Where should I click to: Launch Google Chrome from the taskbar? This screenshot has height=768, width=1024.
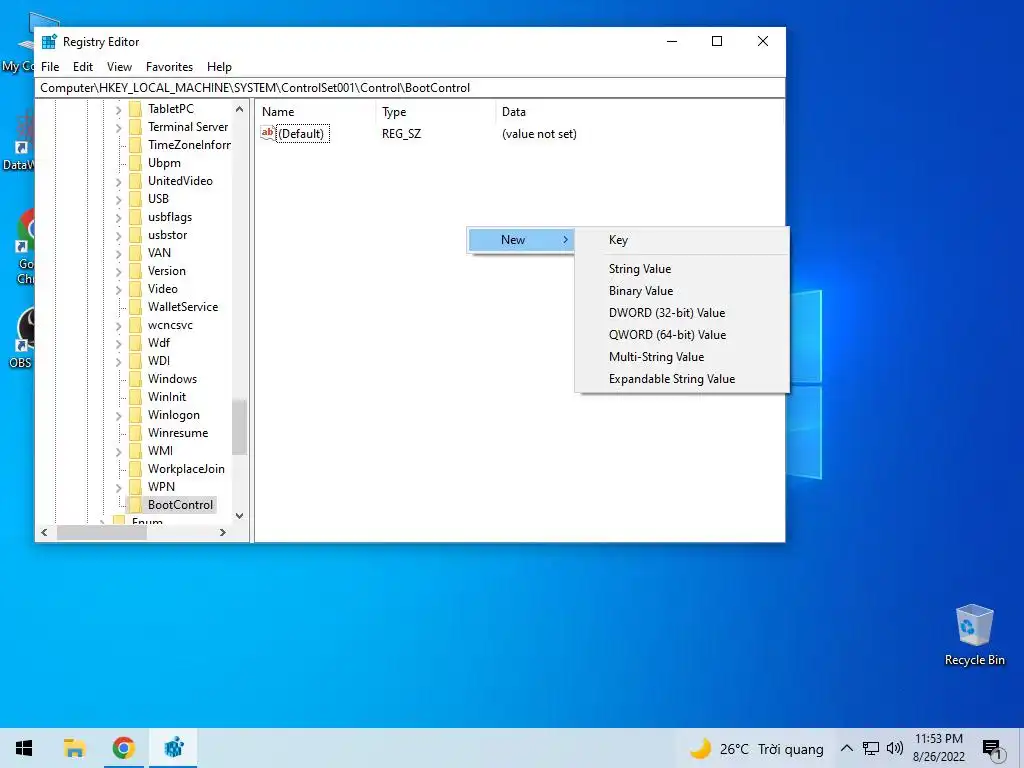[x=123, y=748]
